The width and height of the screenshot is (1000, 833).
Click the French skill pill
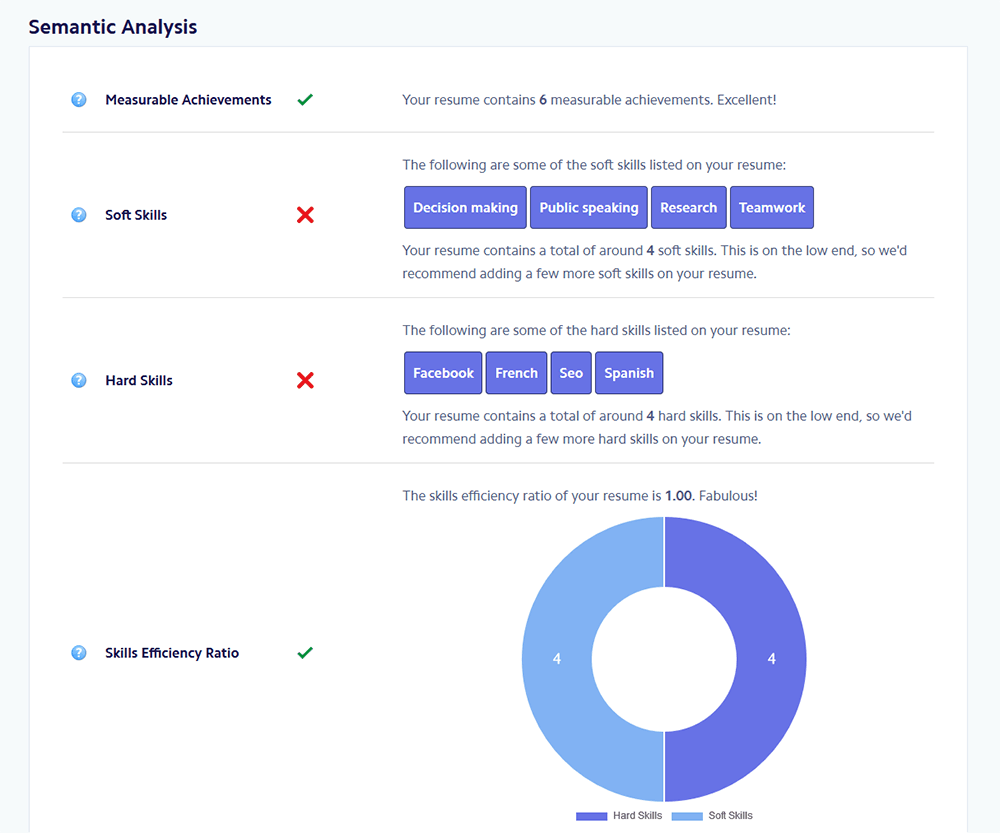[x=516, y=372]
